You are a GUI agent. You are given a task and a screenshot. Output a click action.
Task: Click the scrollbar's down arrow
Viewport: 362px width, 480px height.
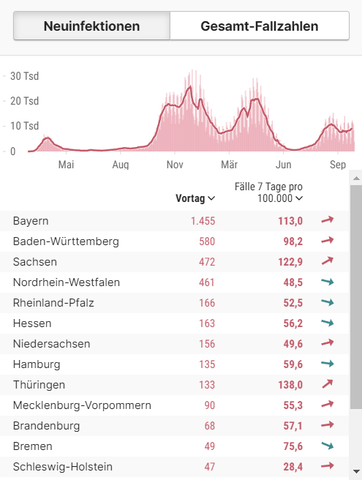[x=356, y=472]
